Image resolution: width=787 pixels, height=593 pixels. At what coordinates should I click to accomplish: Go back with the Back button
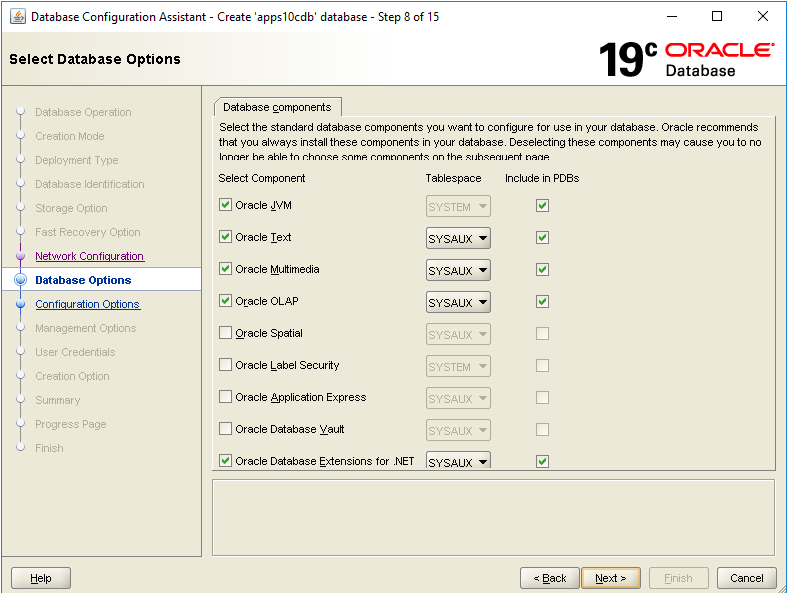pos(550,578)
